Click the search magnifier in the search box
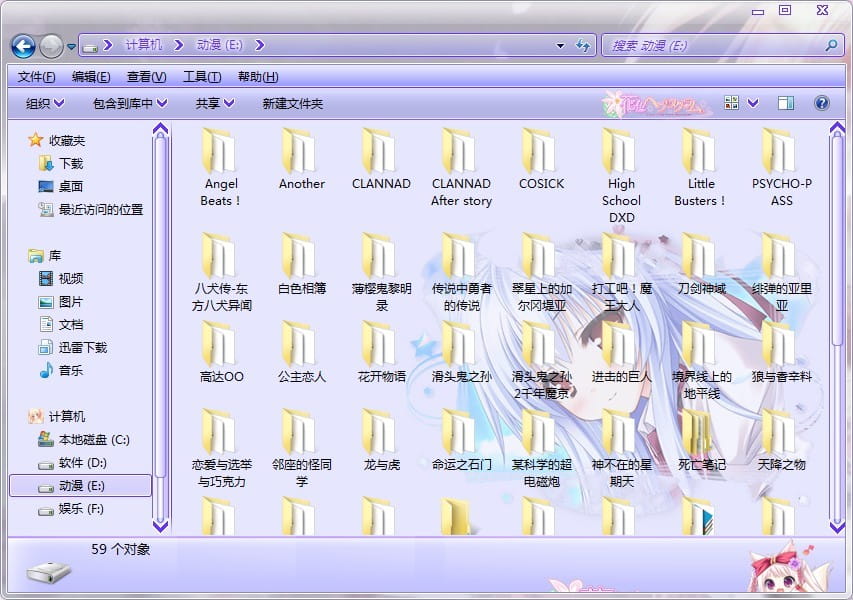 pos(830,45)
